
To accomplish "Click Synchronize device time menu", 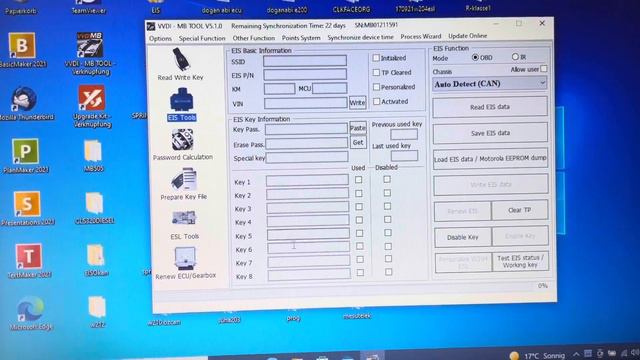I will coord(360,37).
